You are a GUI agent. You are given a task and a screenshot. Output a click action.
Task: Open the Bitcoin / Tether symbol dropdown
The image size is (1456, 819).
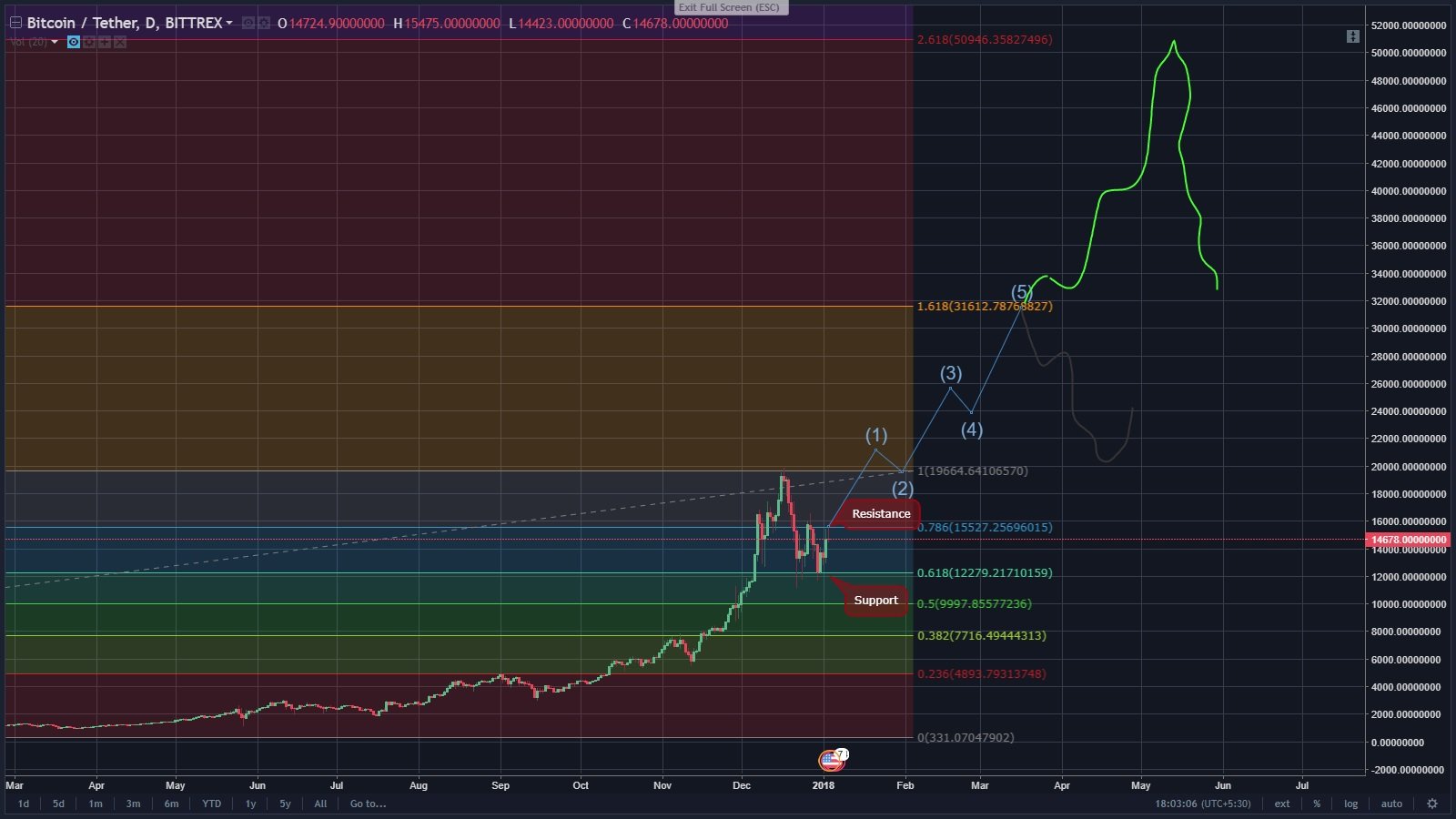(231, 24)
